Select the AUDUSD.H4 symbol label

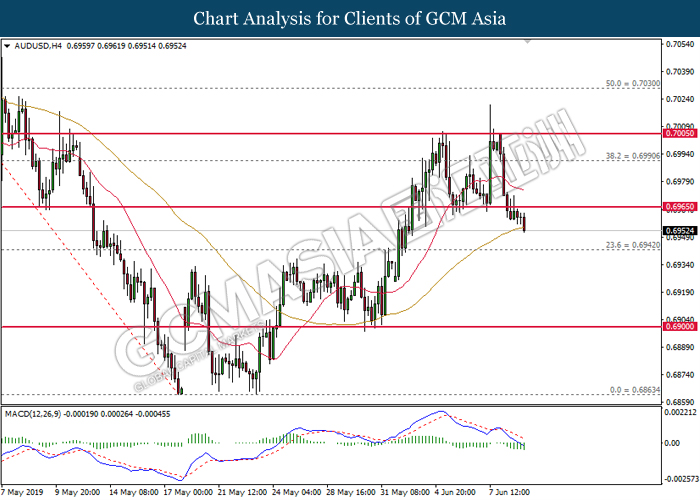[36, 46]
